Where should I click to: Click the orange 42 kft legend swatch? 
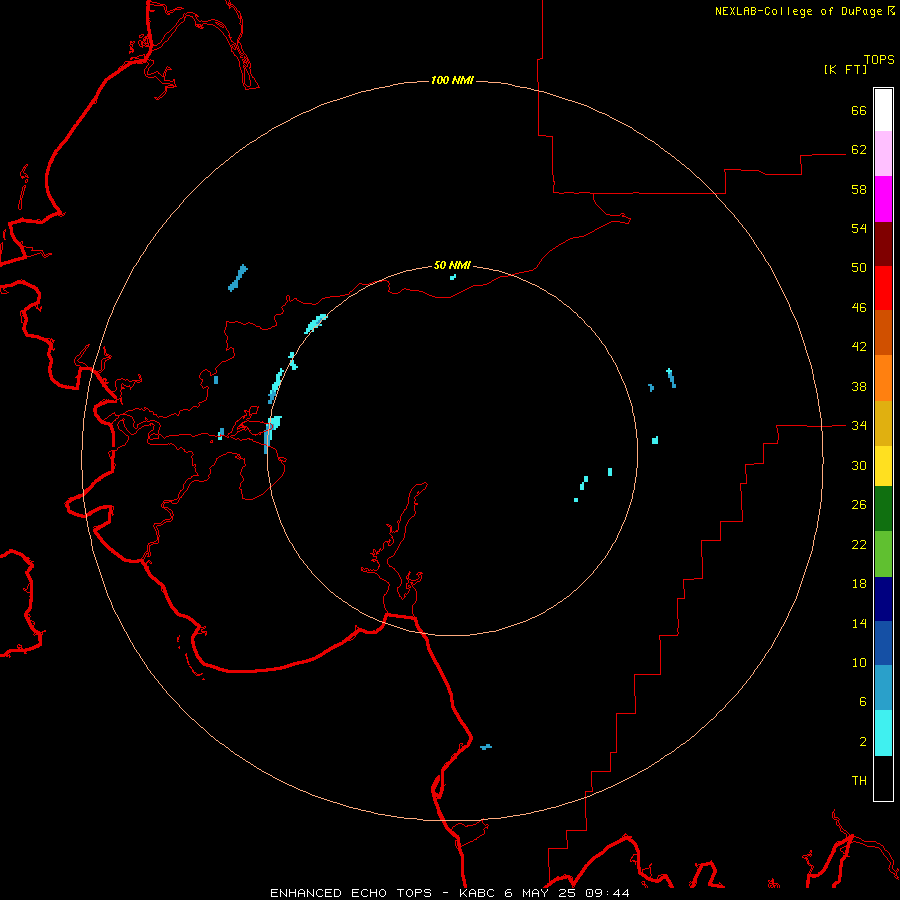(x=883, y=378)
